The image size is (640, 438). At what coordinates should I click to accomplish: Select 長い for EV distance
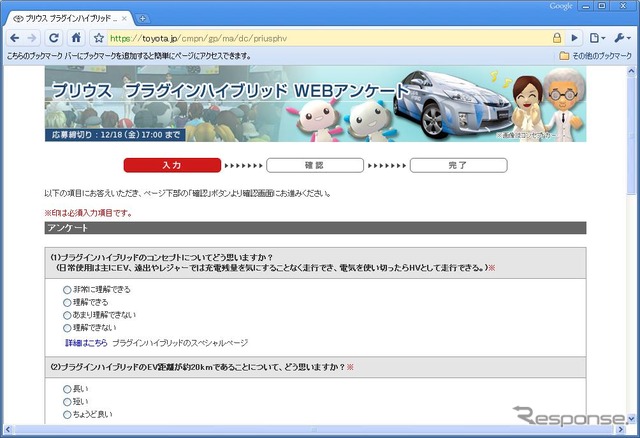pos(67,389)
